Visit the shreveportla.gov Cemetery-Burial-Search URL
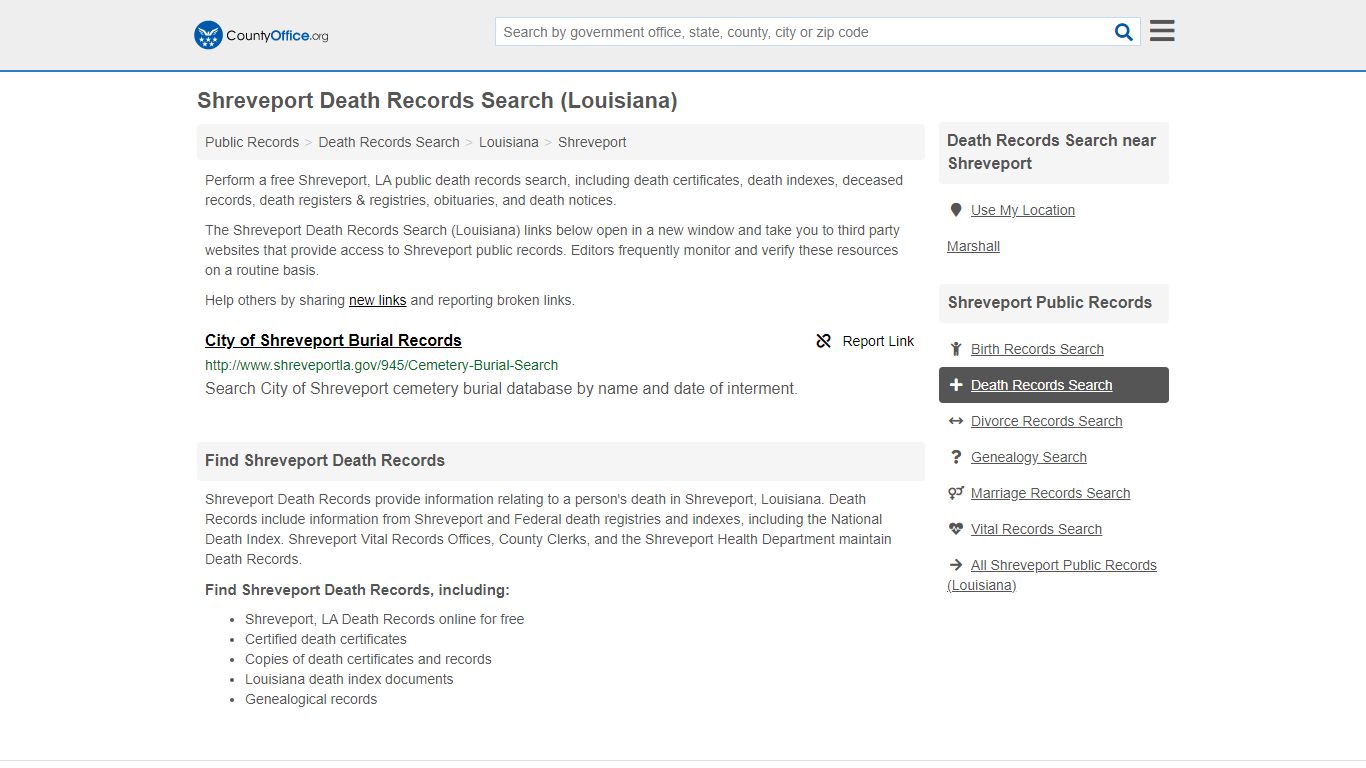1366x768 pixels. coord(382,365)
